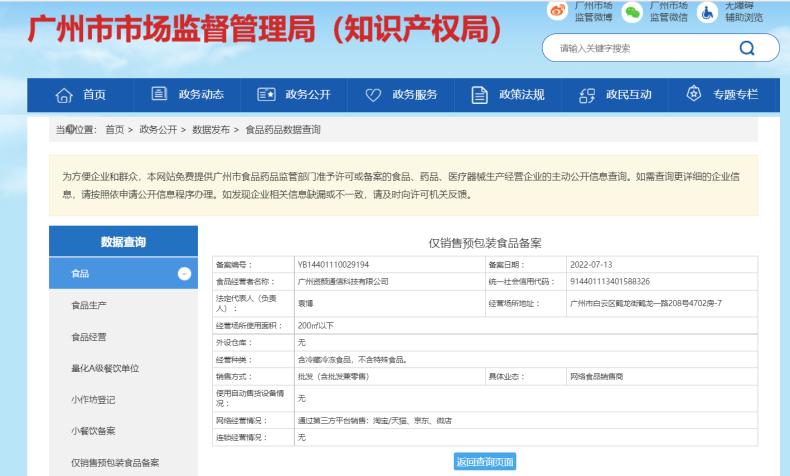The height and width of the screenshot is (476, 790).
Task: Follow the 政务公开 breadcrumb link
Action: coord(158,130)
